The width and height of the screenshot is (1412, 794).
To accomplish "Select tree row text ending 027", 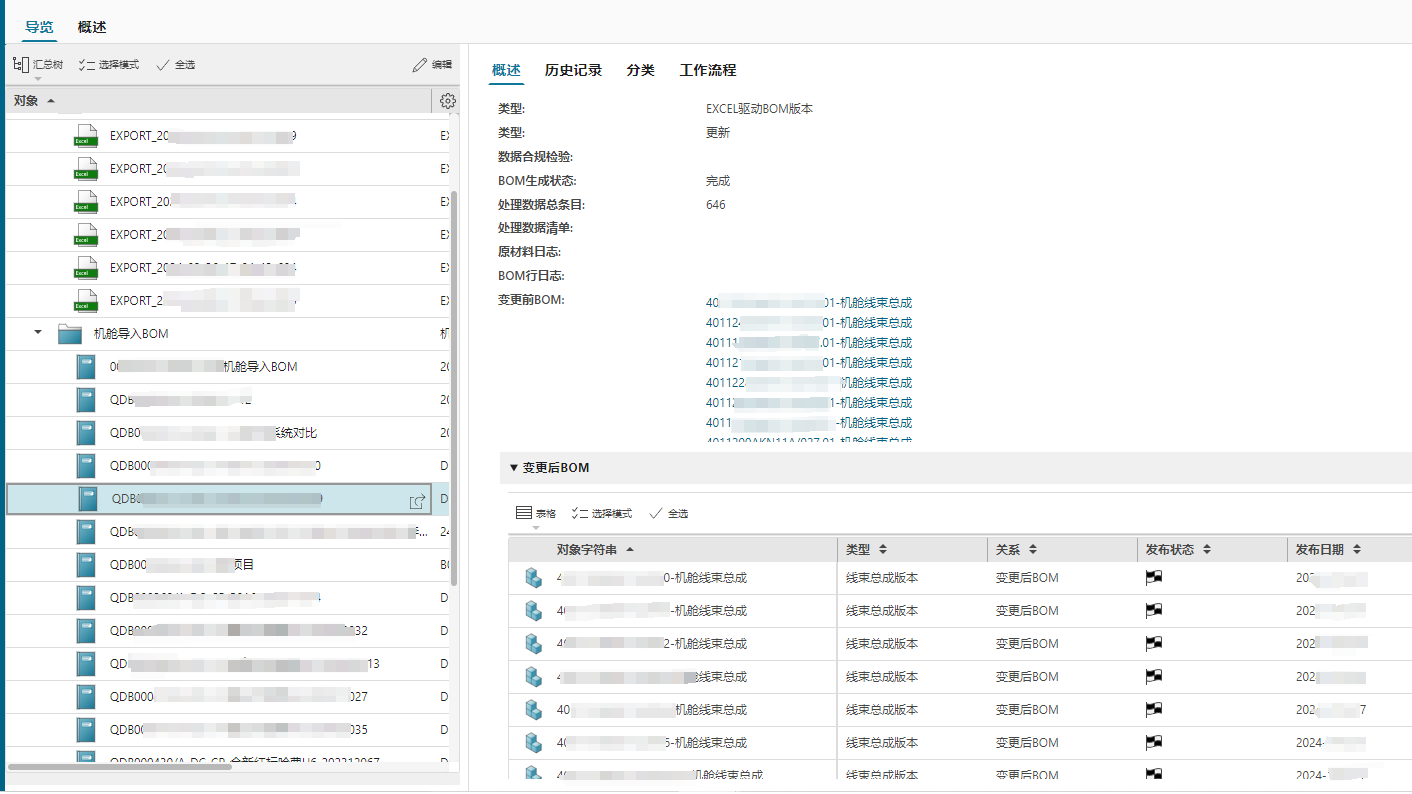I will 239,697.
